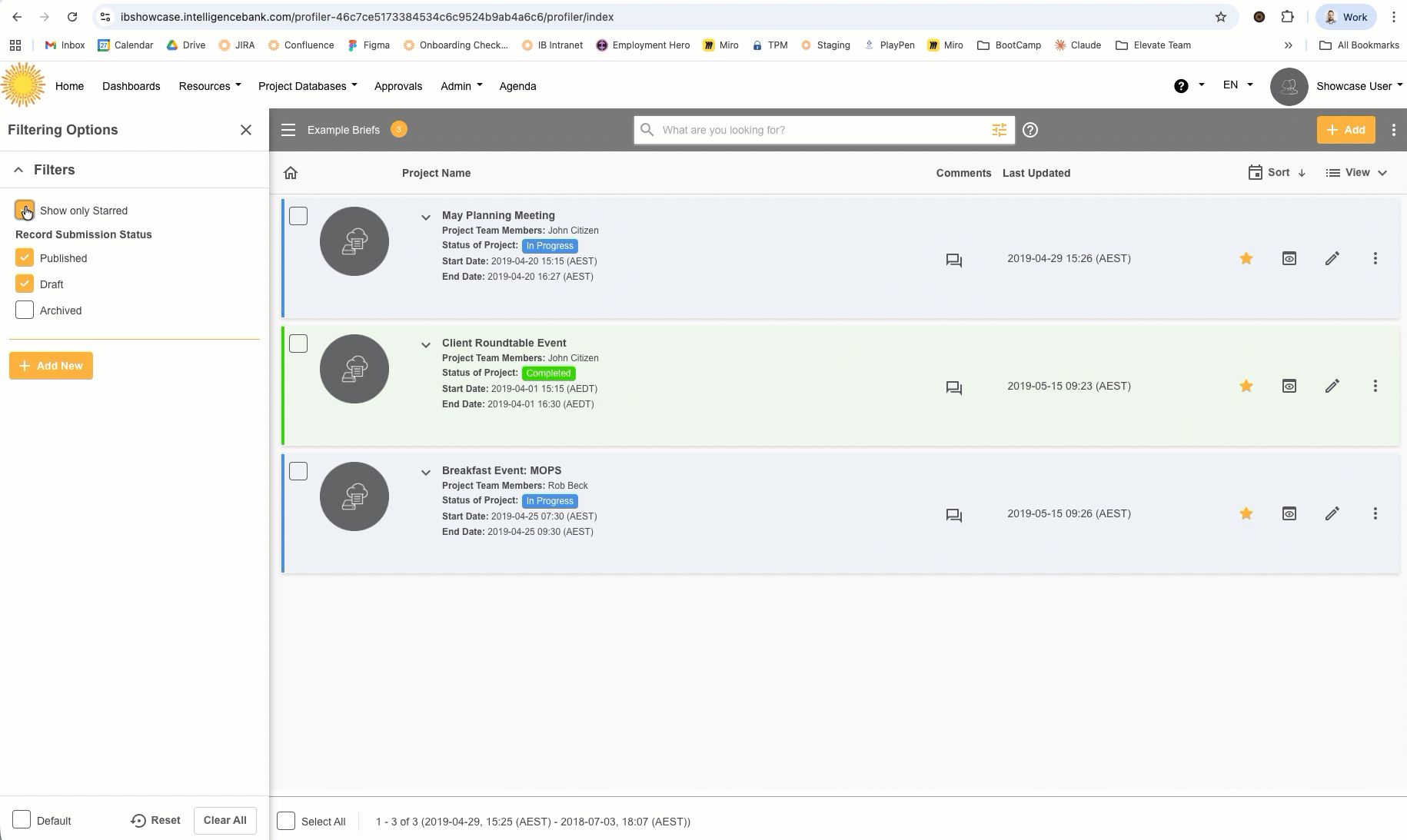
Task: Collapse the Filters section
Action: coord(18,170)
